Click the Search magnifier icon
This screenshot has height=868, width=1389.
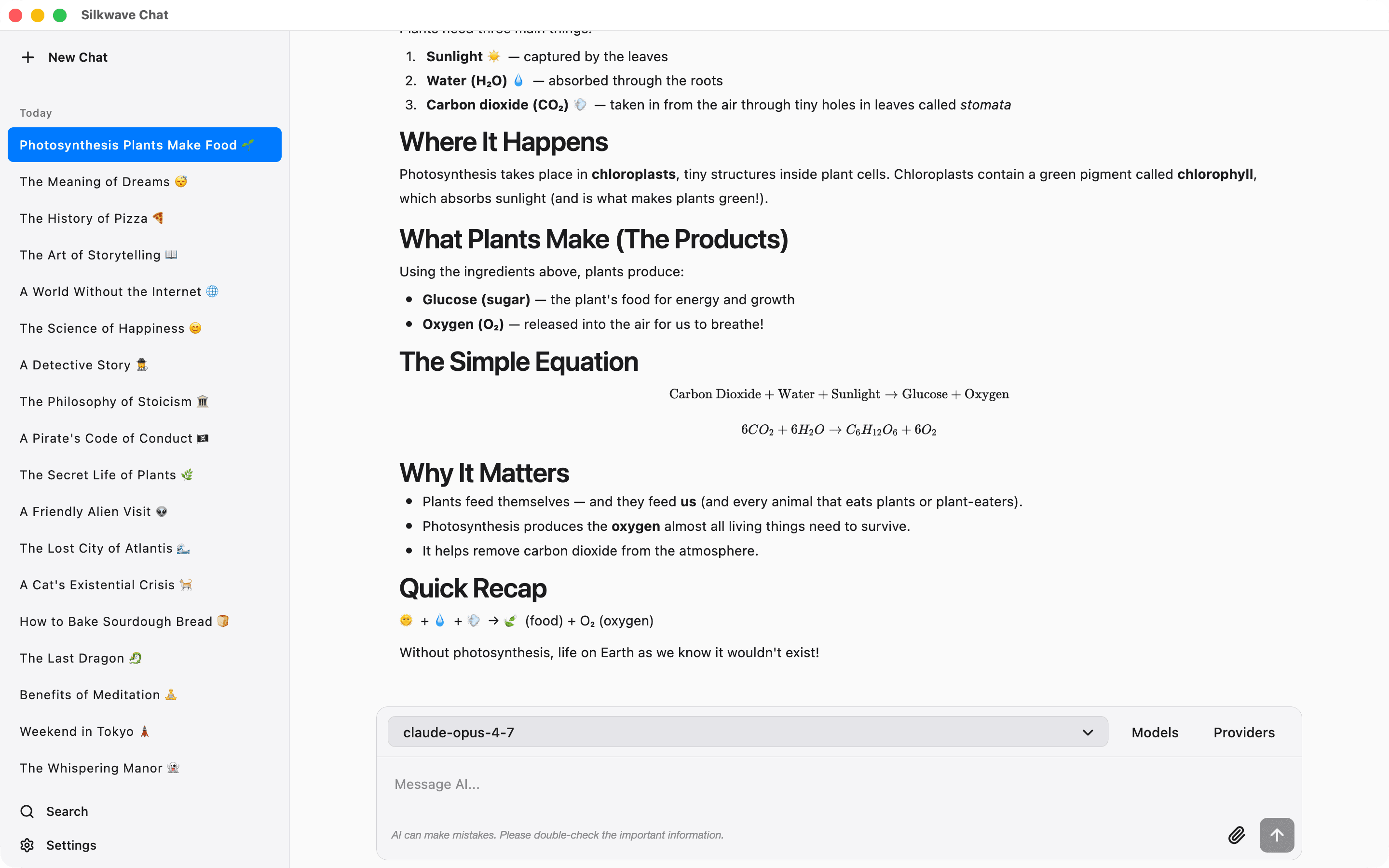point(27,811)
